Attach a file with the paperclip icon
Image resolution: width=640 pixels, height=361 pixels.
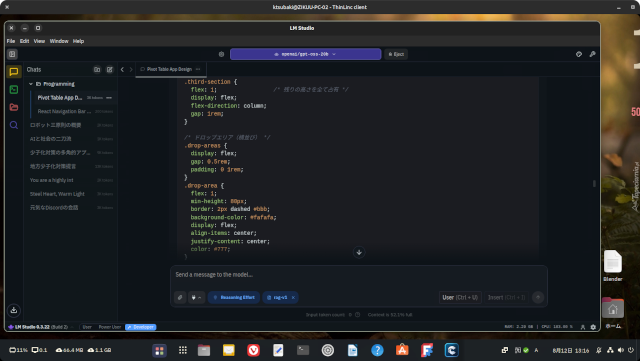point(180,297)
